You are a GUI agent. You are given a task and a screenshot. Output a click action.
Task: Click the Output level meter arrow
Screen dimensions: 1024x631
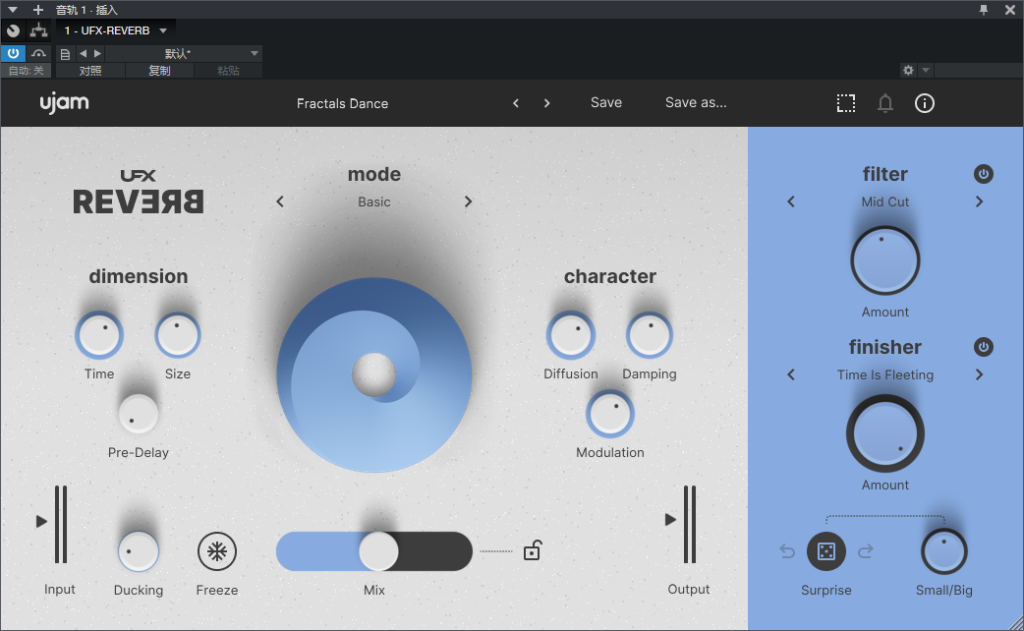(x=670, y=520)
